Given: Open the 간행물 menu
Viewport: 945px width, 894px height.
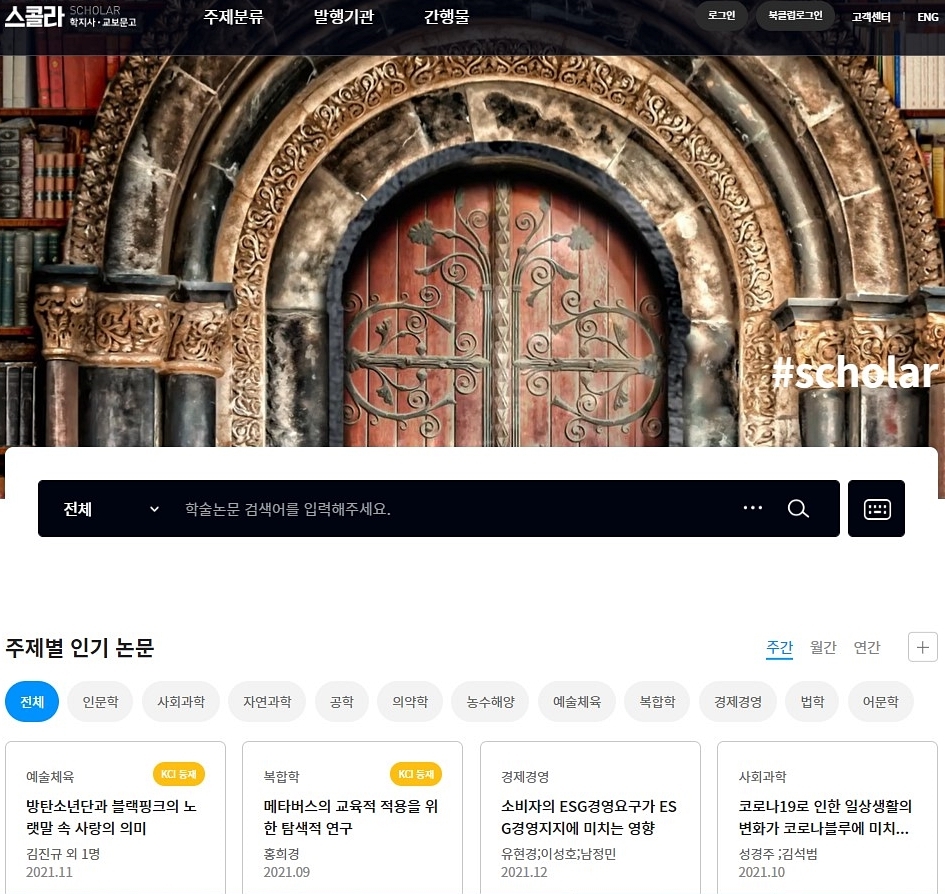Looking at the screenshot, I should (446, 17).
